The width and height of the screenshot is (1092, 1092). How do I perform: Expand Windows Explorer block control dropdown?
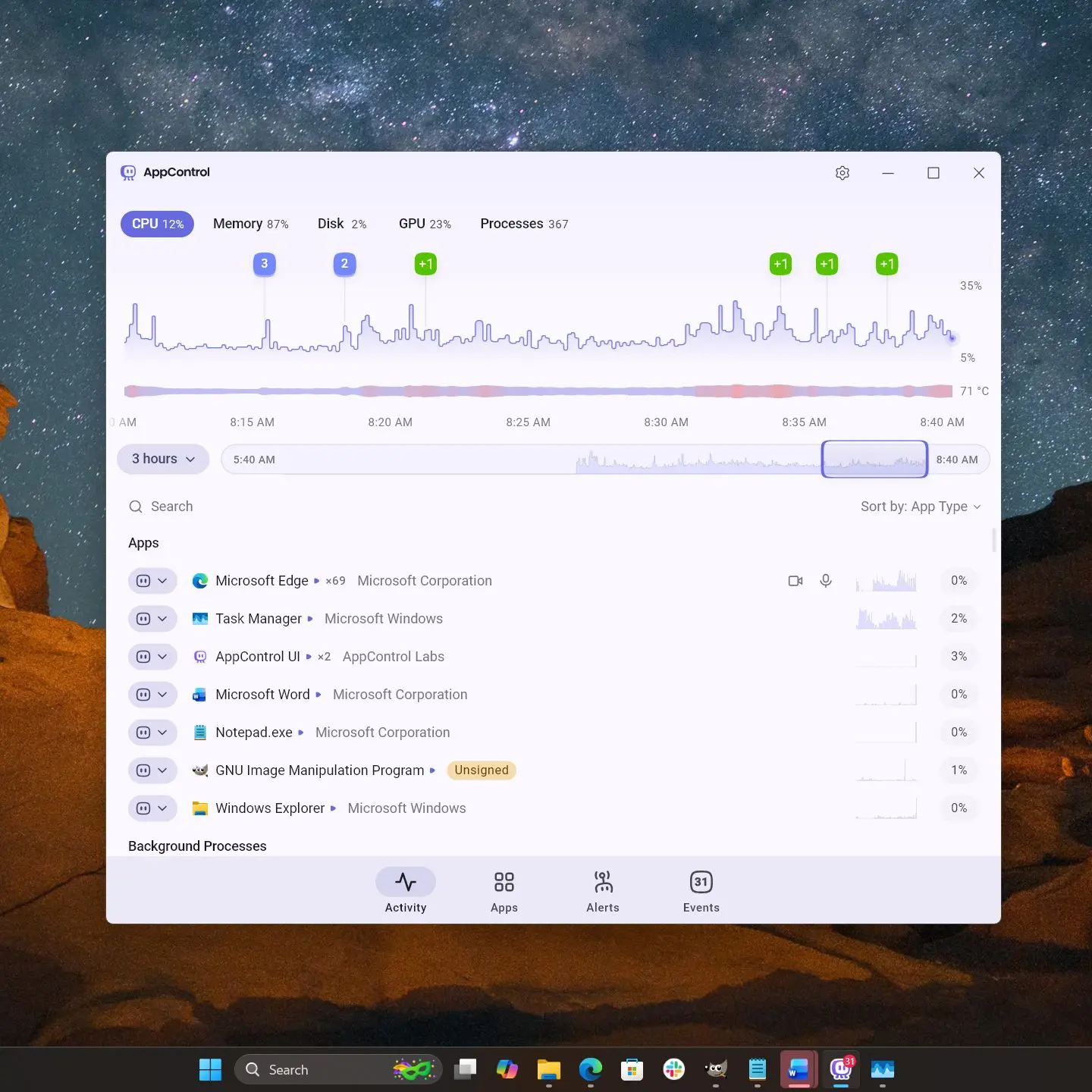152,808
